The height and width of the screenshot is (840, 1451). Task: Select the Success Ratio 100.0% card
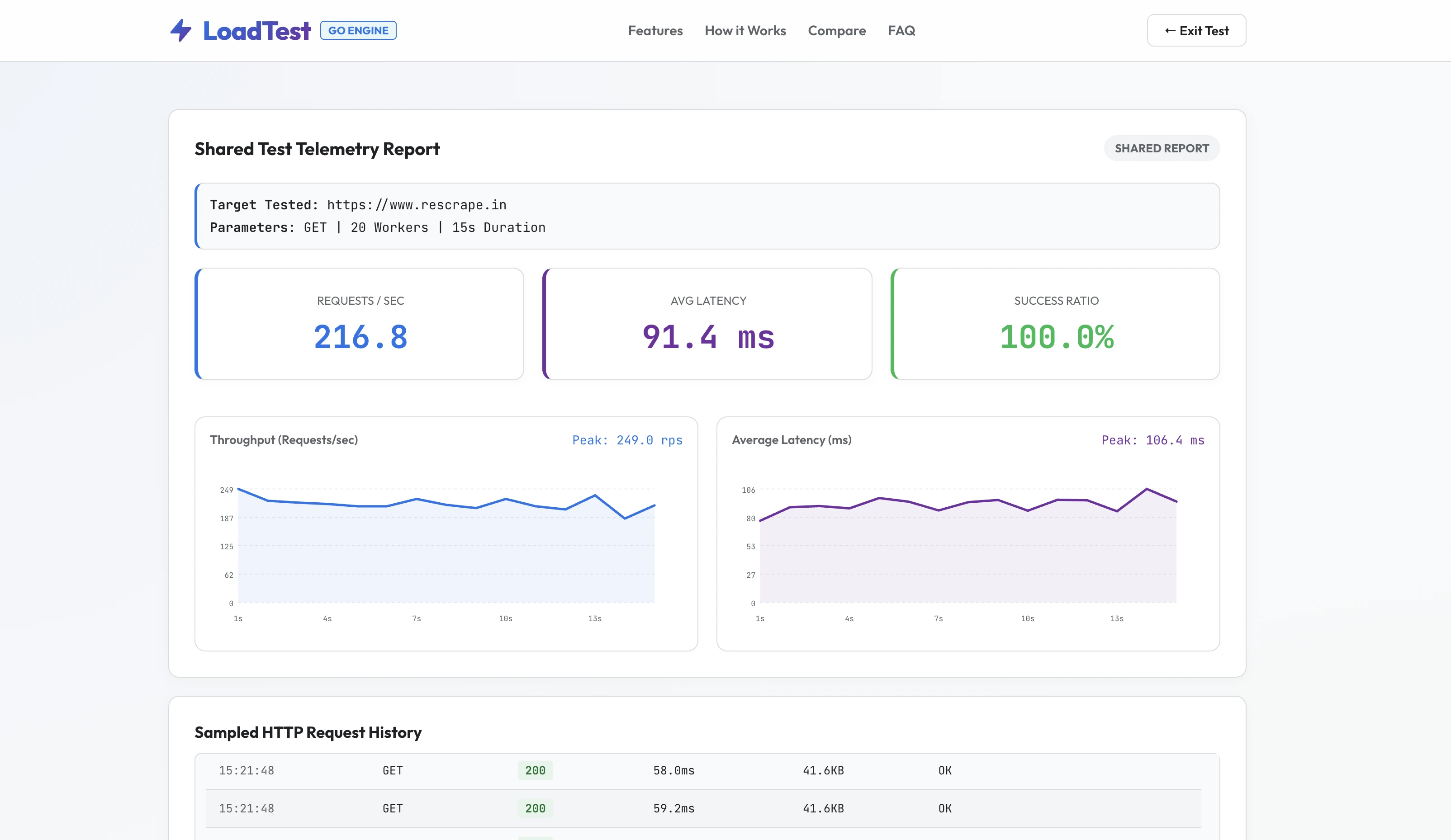1055,324
